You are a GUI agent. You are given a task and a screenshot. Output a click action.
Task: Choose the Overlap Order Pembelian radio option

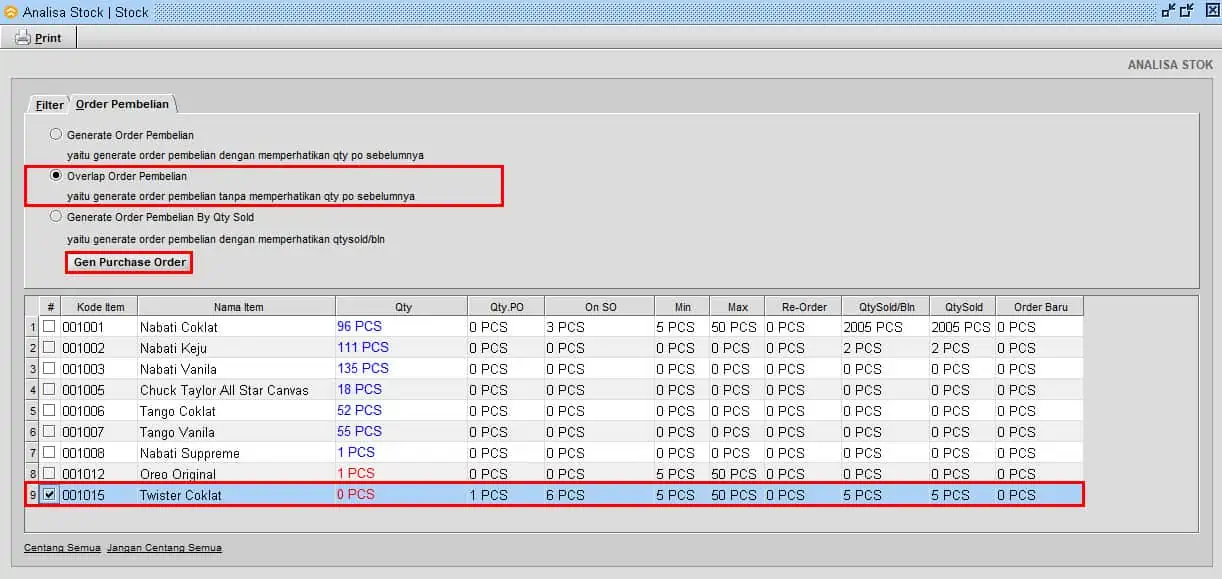pos(56,175)
